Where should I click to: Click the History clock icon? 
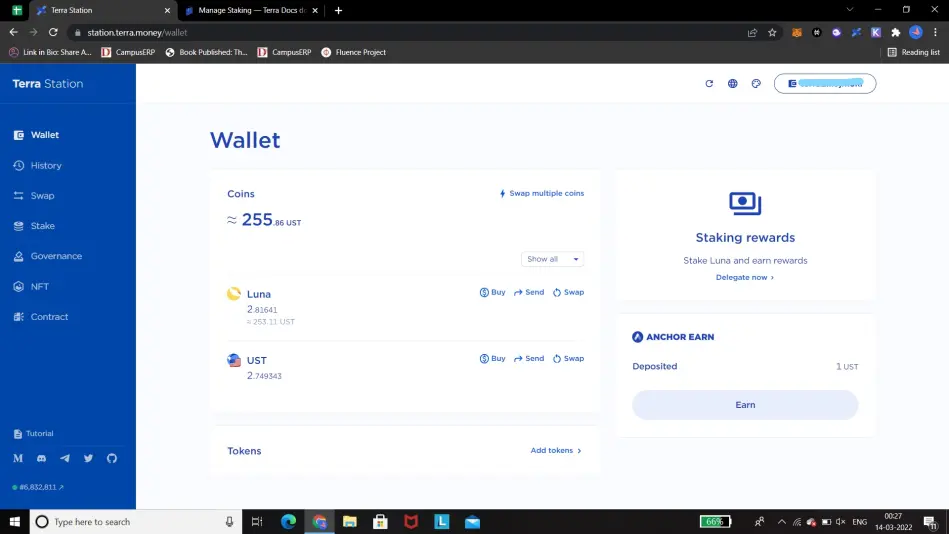[19, 165]
